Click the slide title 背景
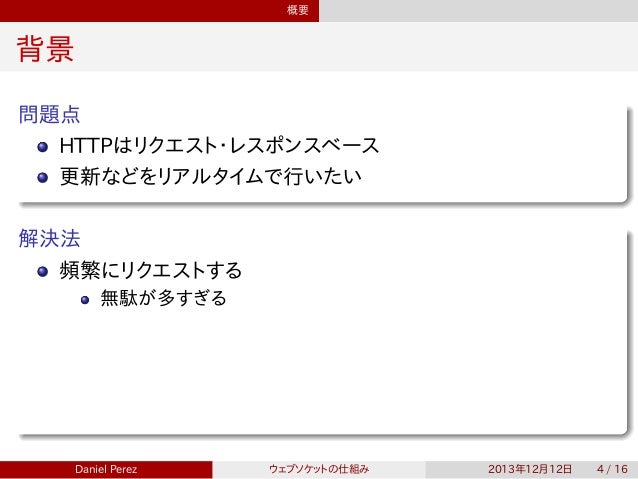The height and width of the screenshot is (479, 638). coord(45,49)
